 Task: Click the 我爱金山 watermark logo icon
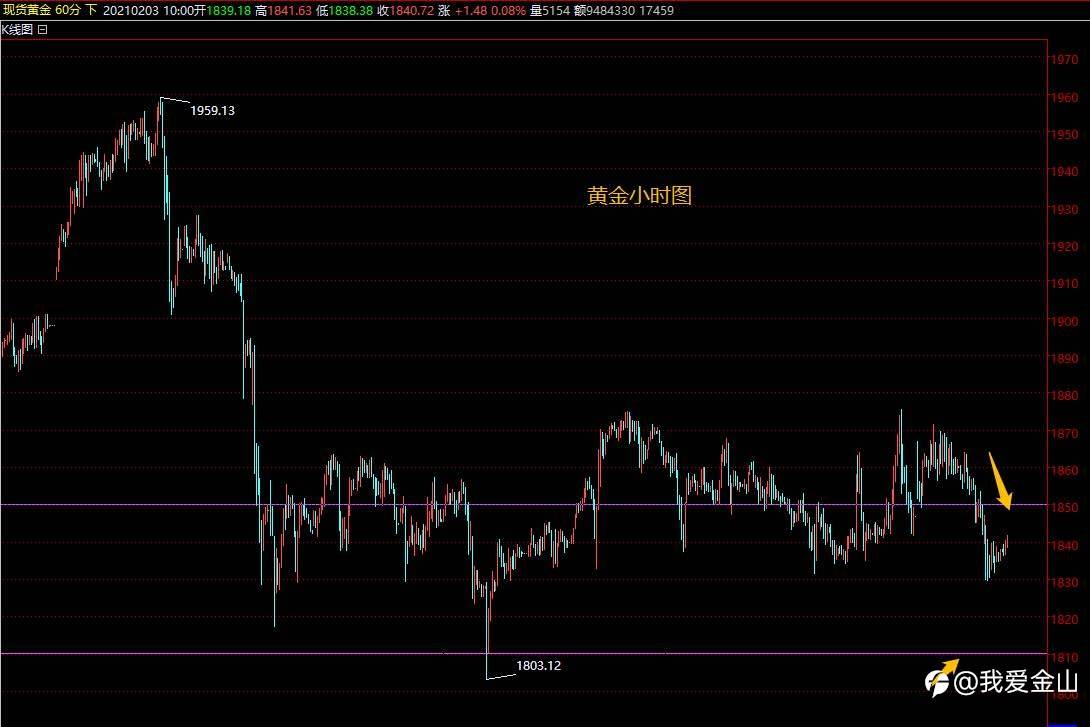click(x=941, y=678)
